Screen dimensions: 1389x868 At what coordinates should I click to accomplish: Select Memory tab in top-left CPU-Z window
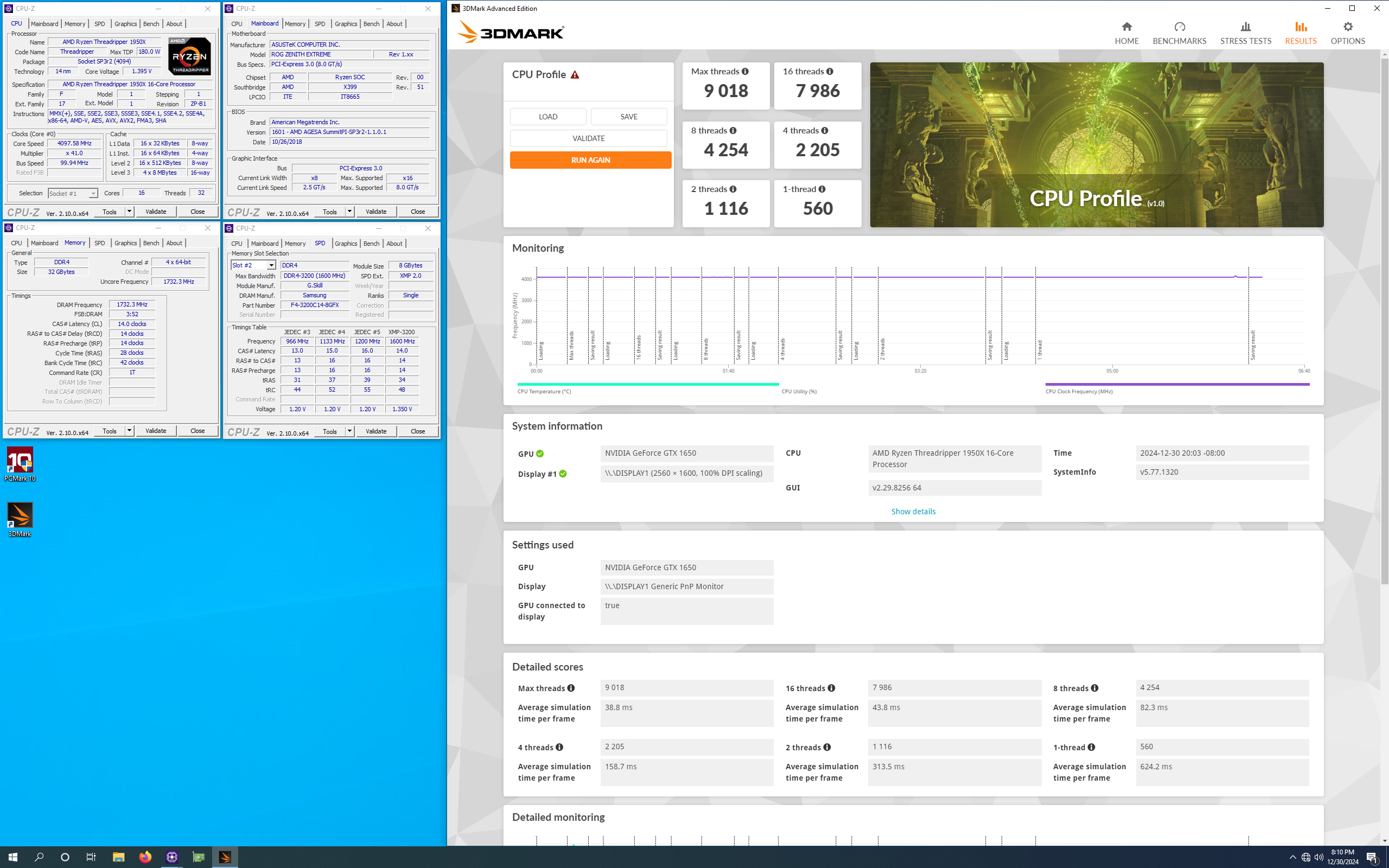pyautogui.click(x=75, y=23)
